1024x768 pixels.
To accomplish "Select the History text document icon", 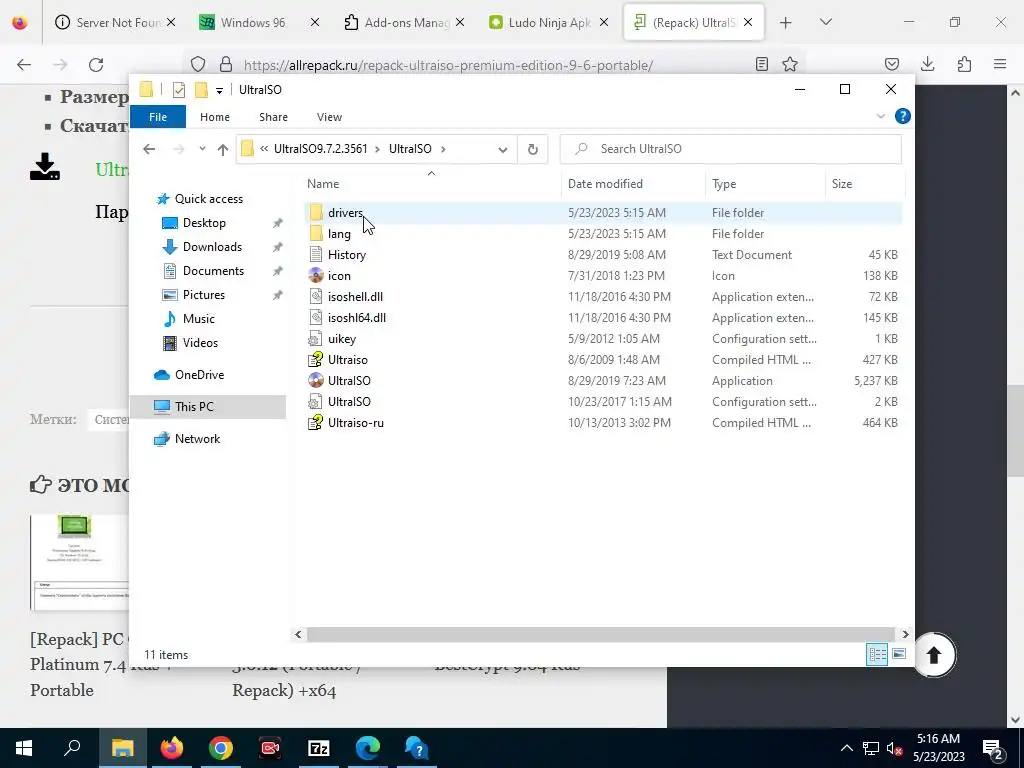I will coord(316,254).
